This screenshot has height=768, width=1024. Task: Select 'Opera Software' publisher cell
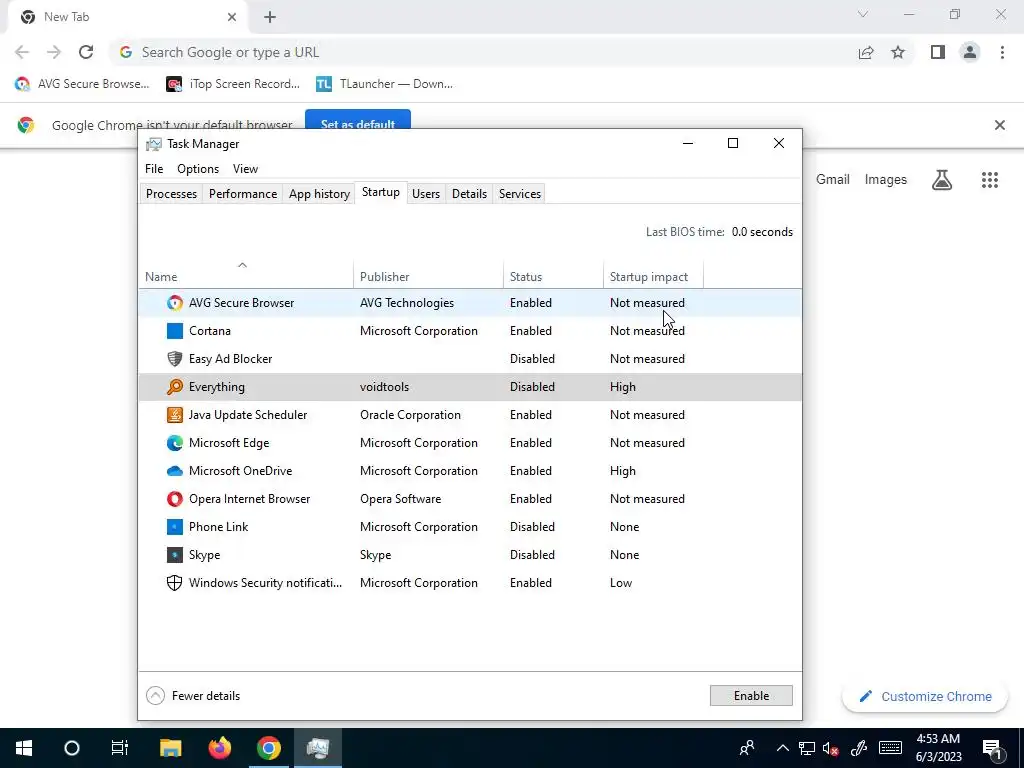coord(400,499)
